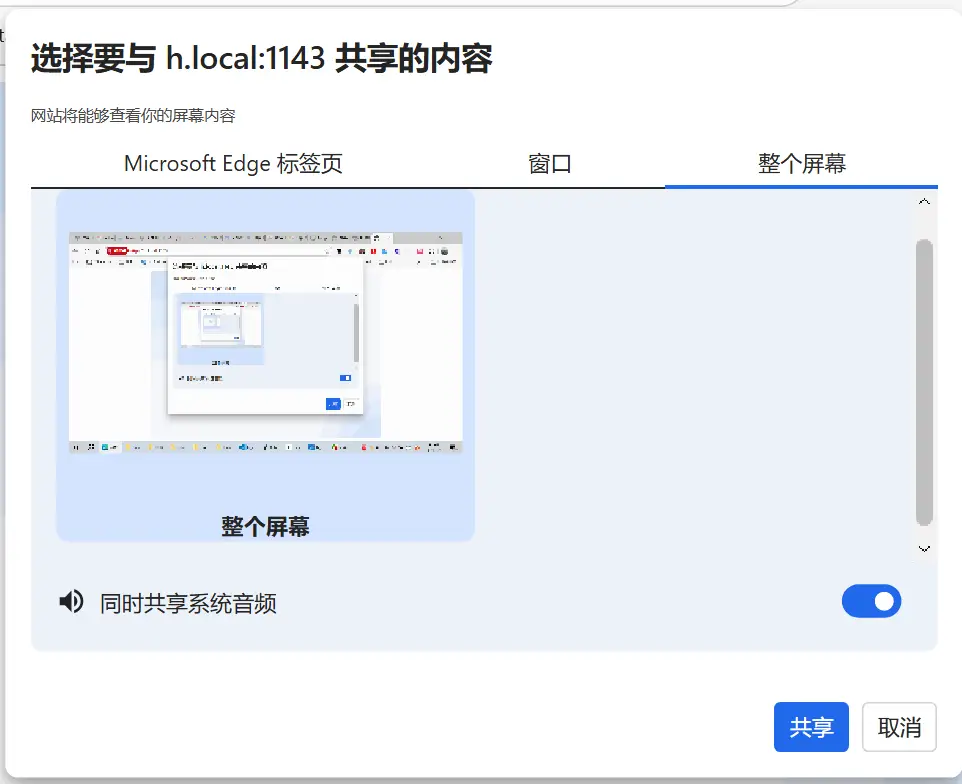Switch to the Microsoft Edge 标签页 tab
Viewport: 962px width, 784px height.
coord(233,164)
